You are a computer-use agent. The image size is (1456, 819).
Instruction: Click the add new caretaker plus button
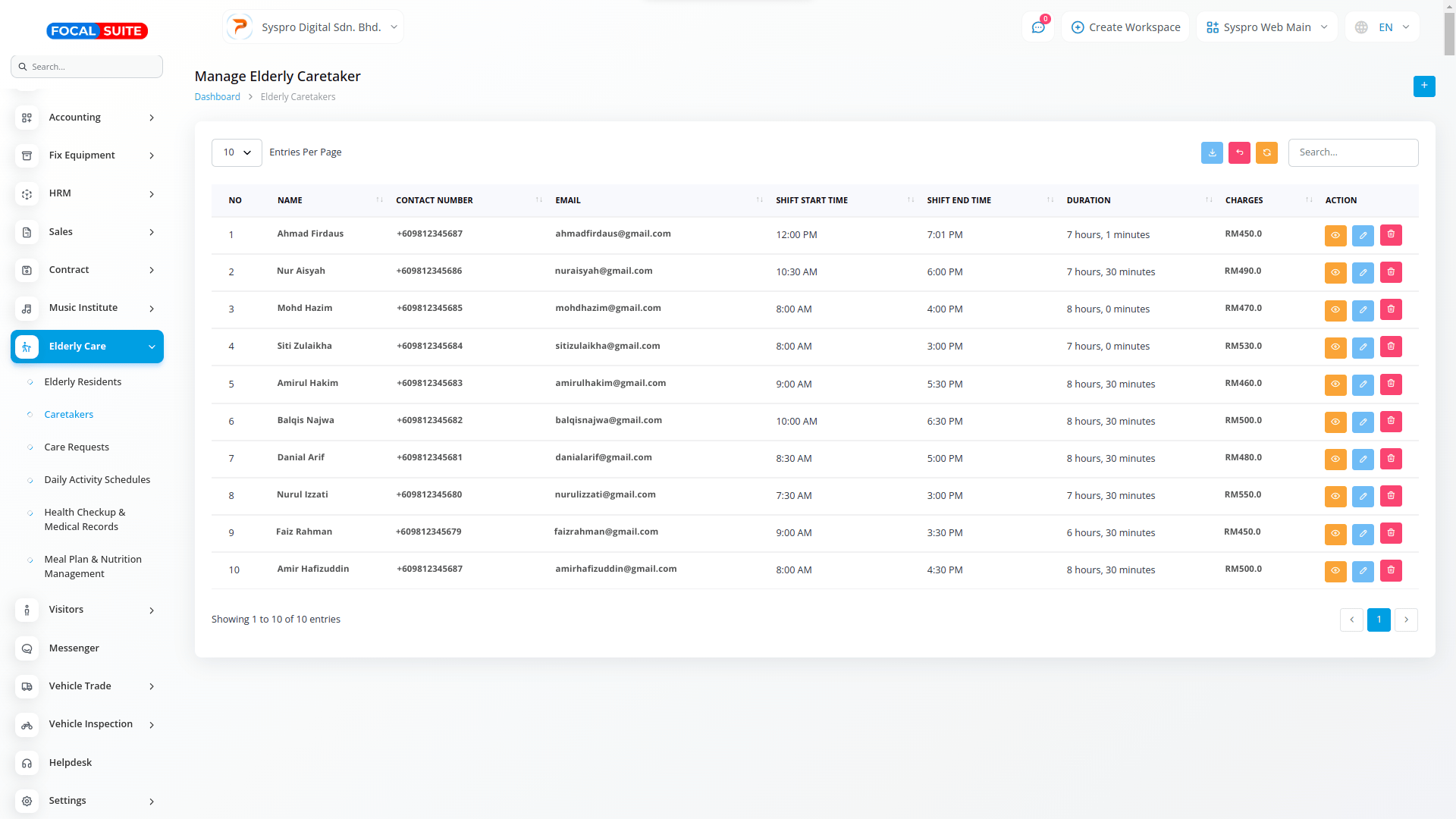pyautogui.click(x=1423, y=86)
